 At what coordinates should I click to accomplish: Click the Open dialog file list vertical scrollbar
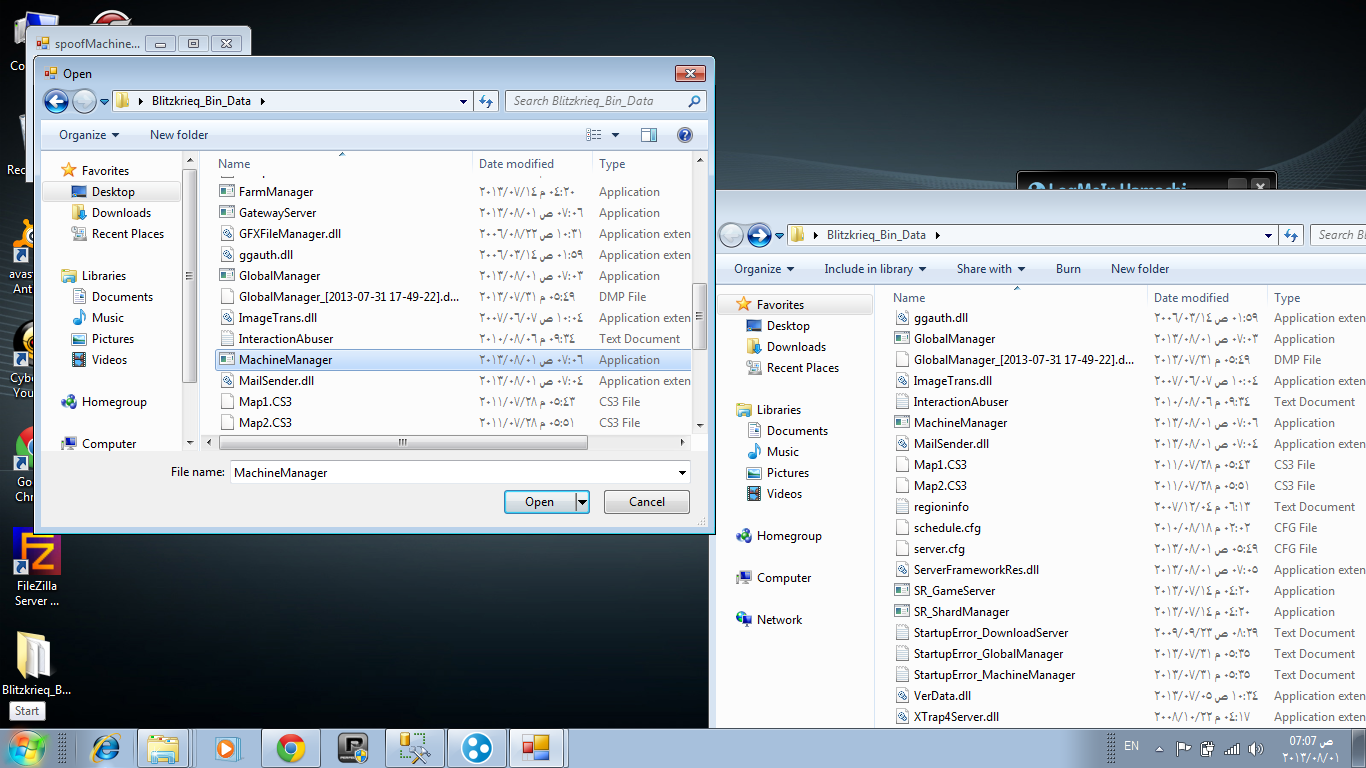click(x=699, y=315)
